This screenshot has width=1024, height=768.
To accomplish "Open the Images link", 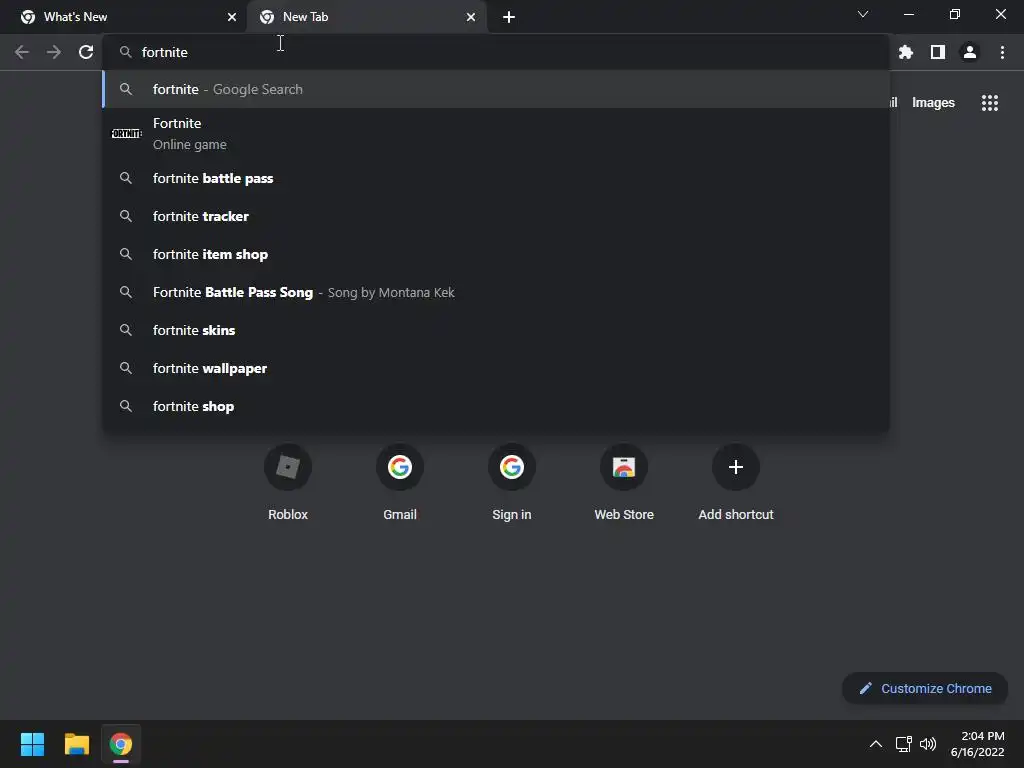I will [933, 103].
